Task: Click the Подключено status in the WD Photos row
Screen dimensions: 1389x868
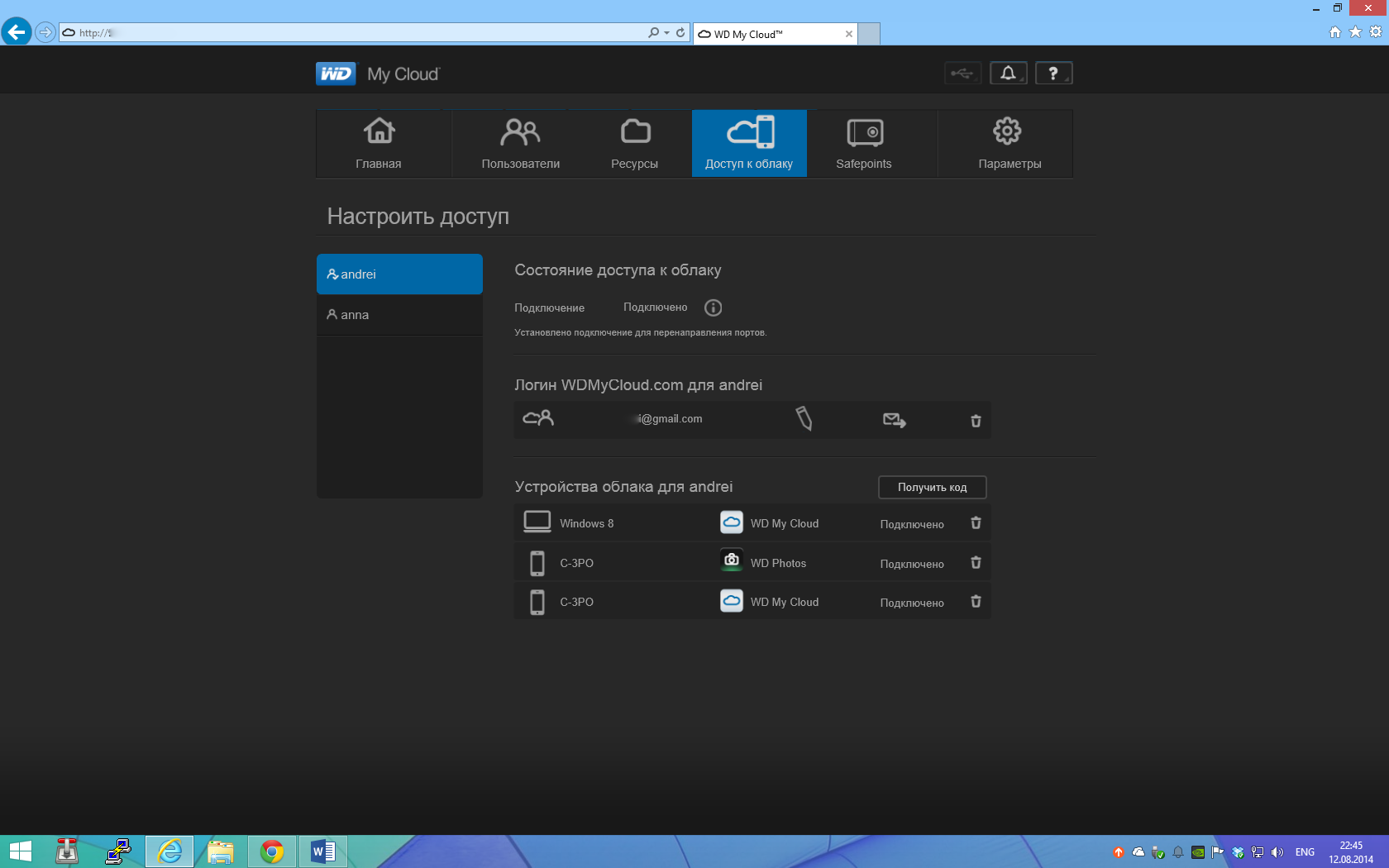Action: click(x=912, y=564)
